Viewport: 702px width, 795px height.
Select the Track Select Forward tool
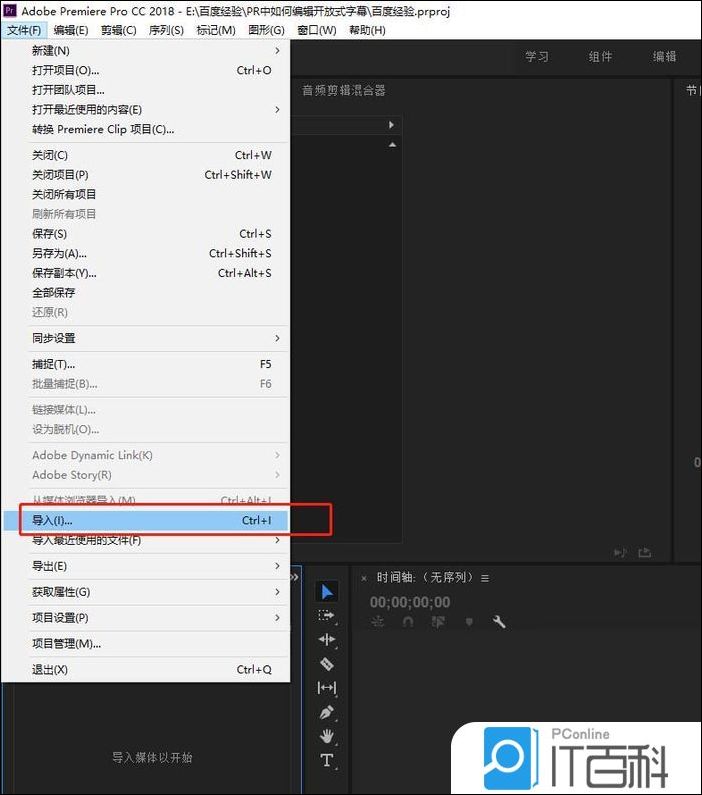point(327,616)
